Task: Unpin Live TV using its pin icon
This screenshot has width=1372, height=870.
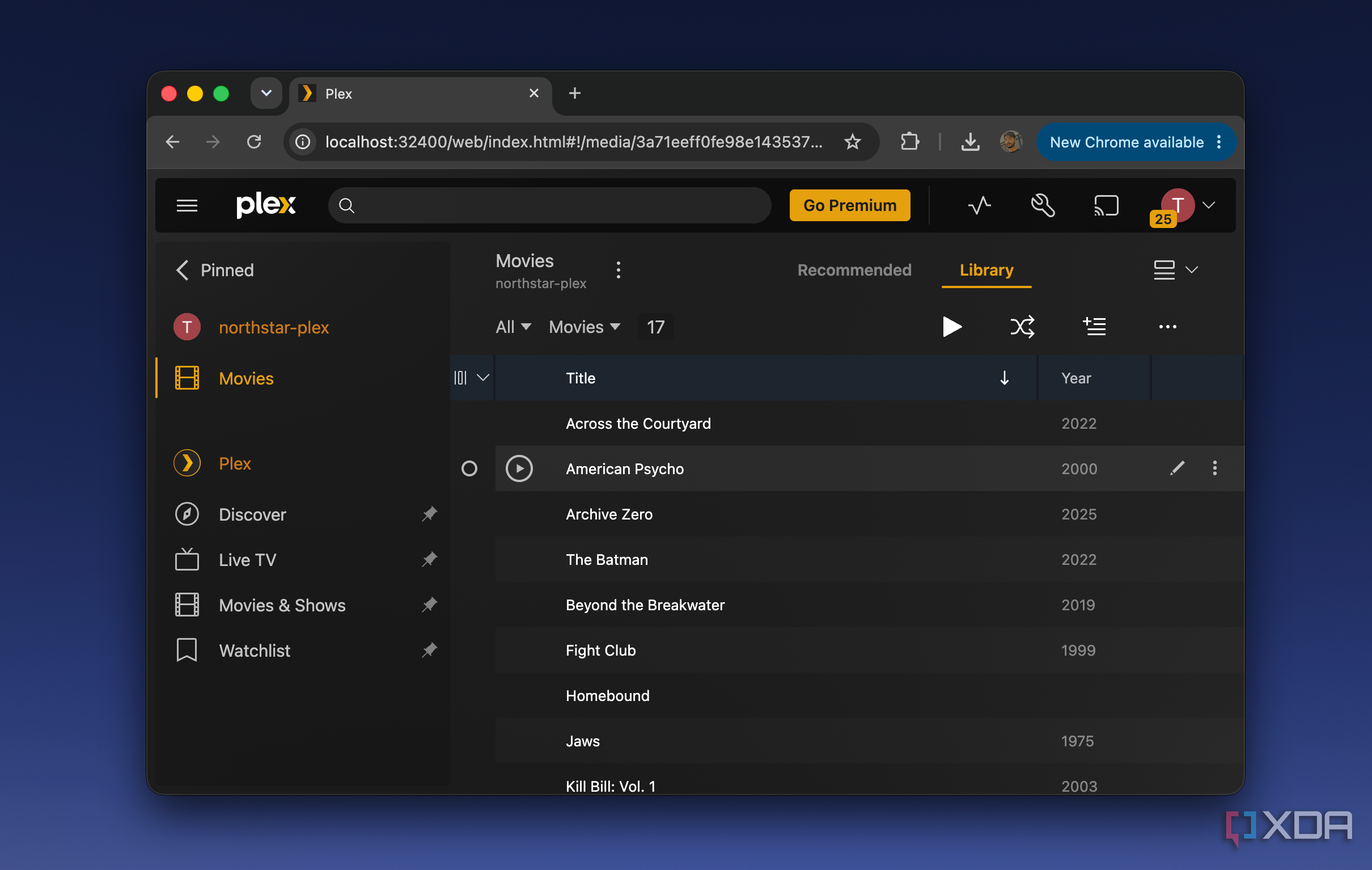Action: (429, 560)
